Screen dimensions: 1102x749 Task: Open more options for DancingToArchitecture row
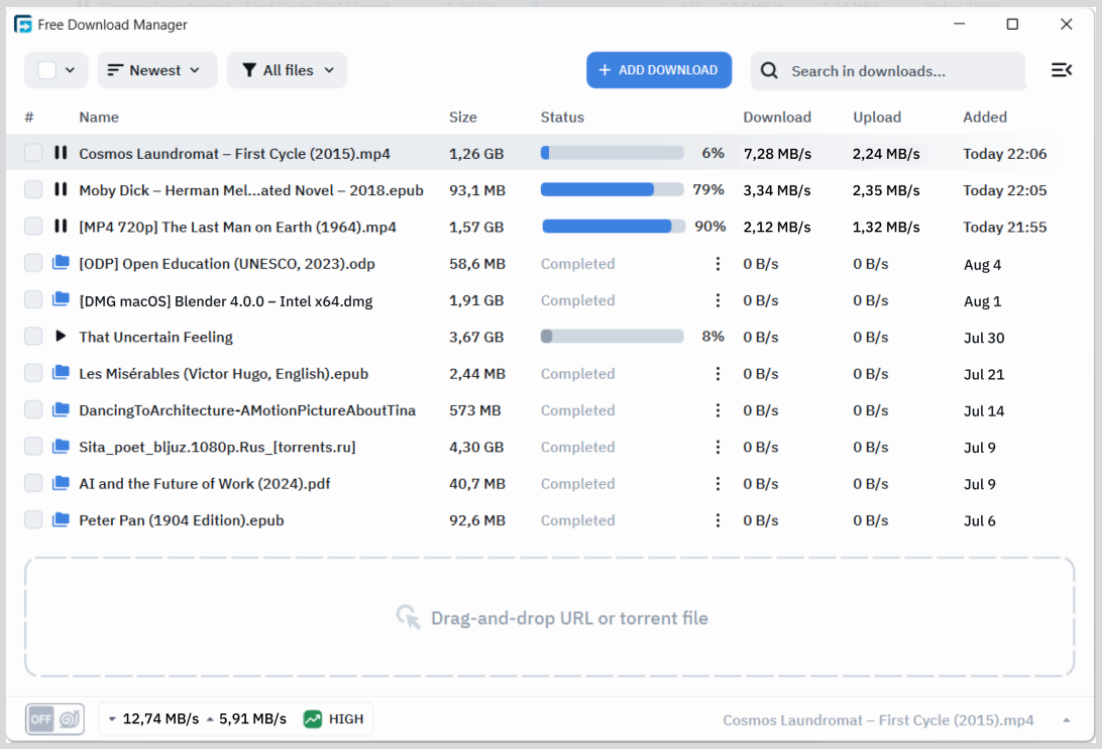pyautogui.click(x=718, y=410)
